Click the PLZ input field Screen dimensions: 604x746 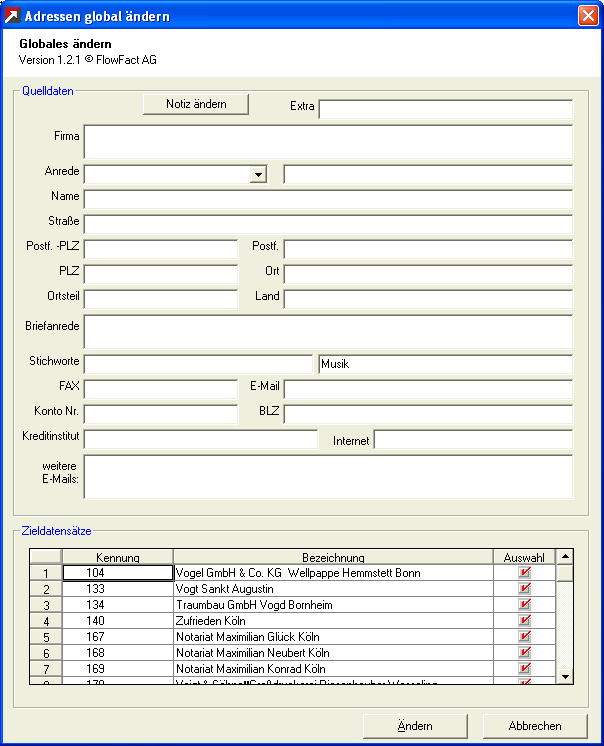[x=161, y=275]
